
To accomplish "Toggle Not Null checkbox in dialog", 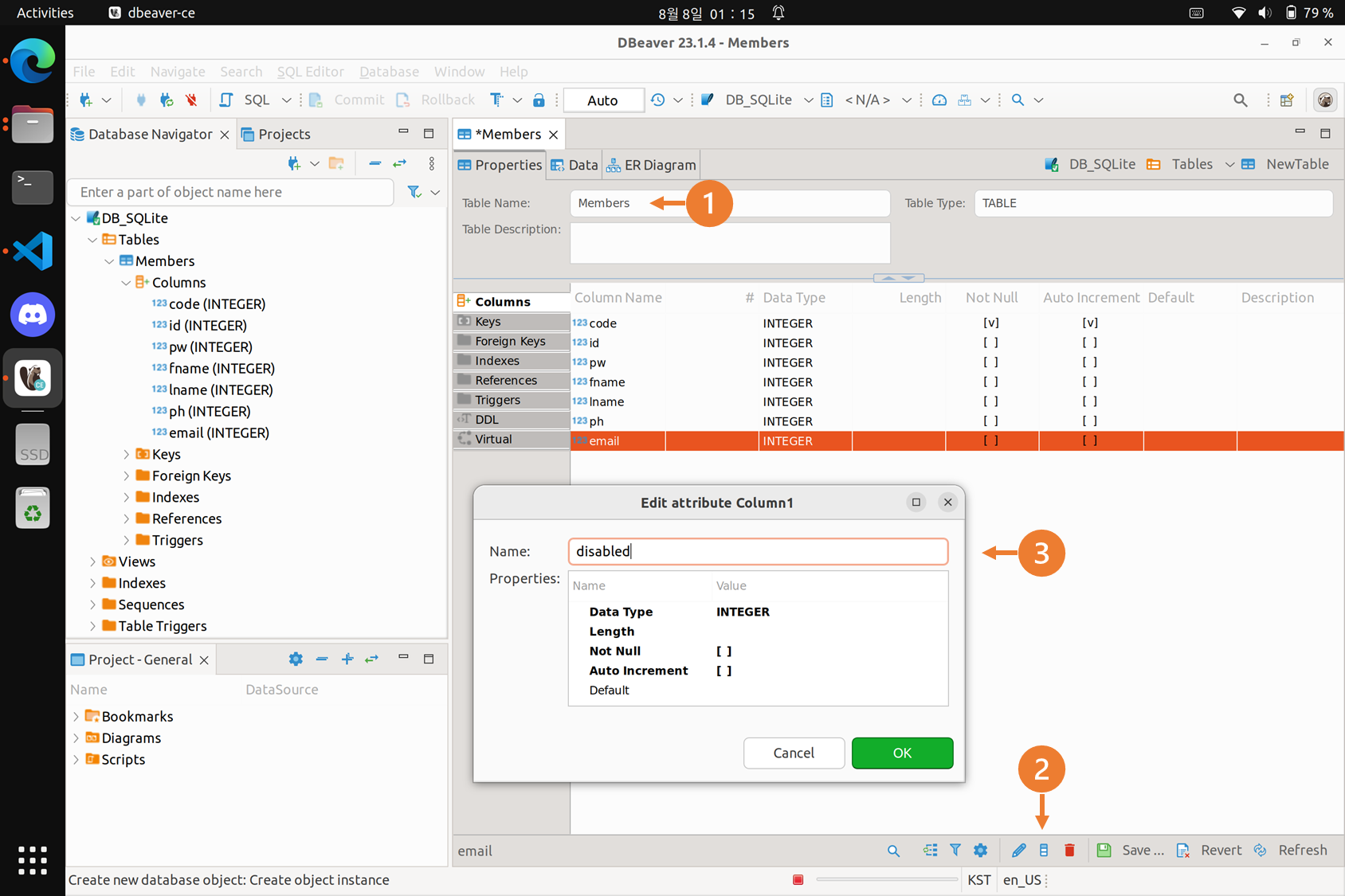I will coord(723,651).
